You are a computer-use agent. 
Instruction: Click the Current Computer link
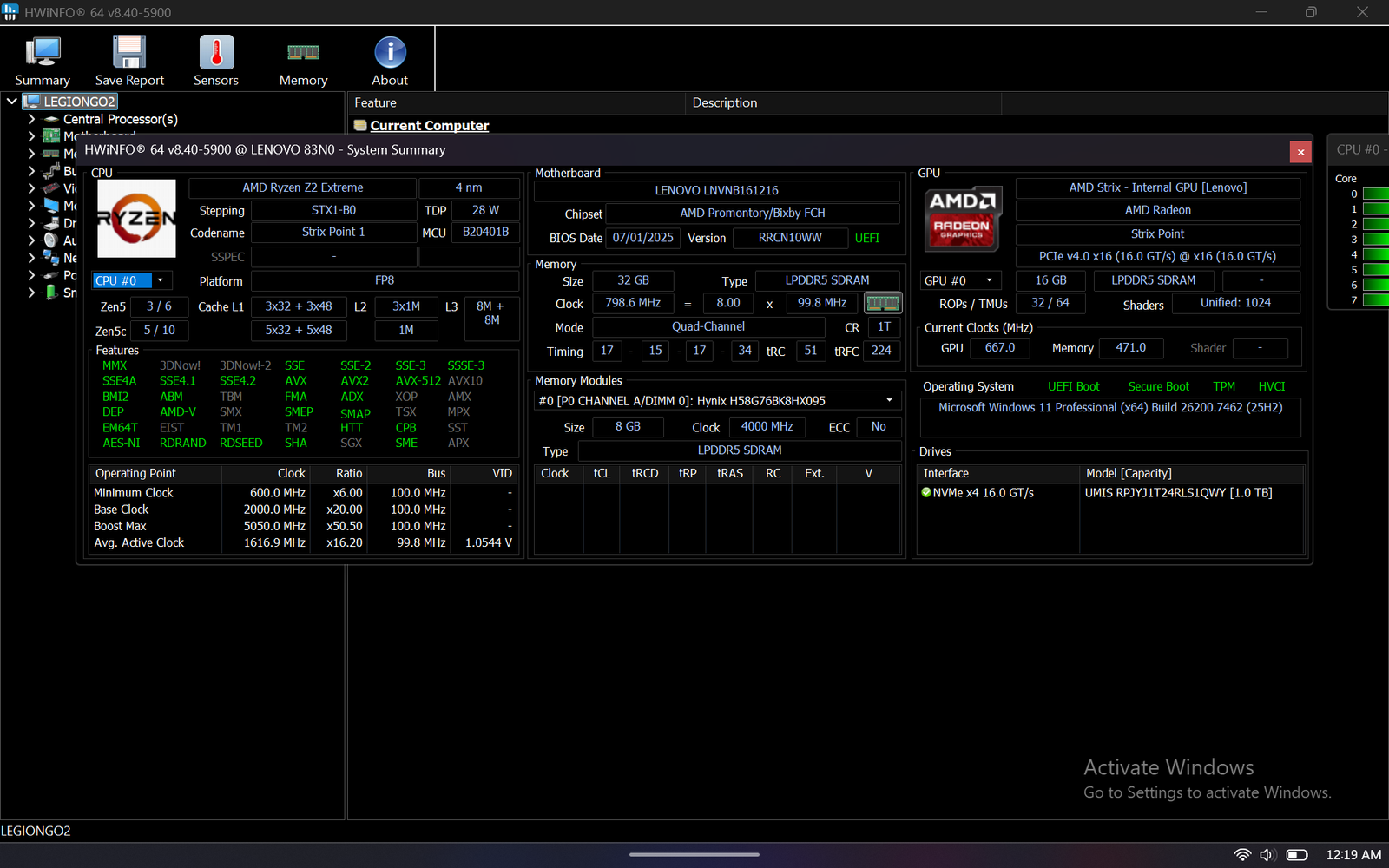429,126
